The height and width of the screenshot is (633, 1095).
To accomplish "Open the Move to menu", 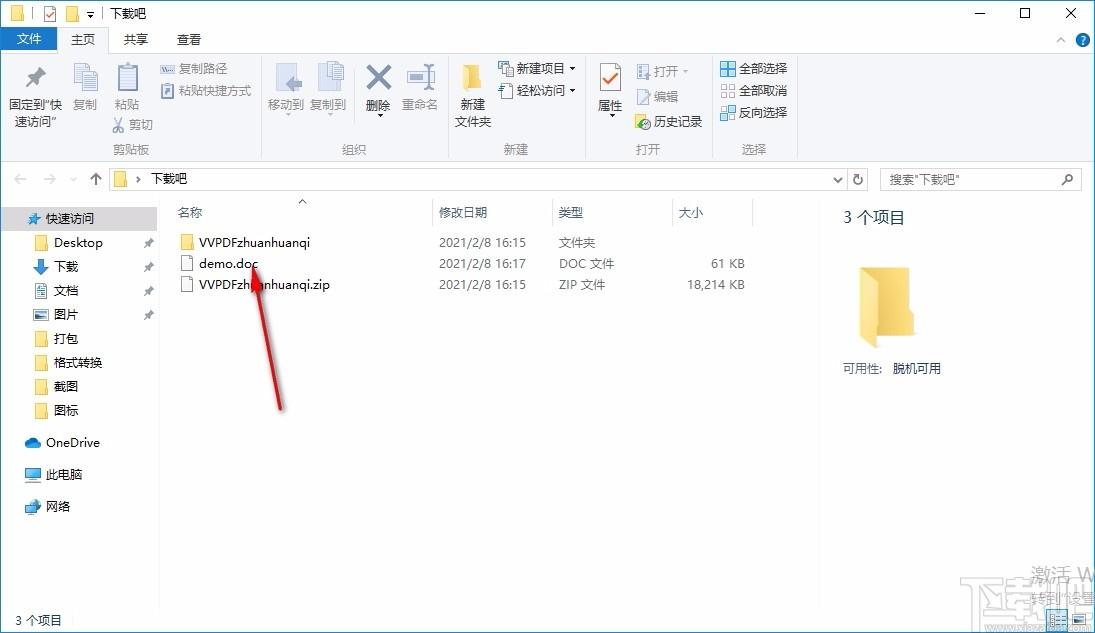I will [286, 88].
